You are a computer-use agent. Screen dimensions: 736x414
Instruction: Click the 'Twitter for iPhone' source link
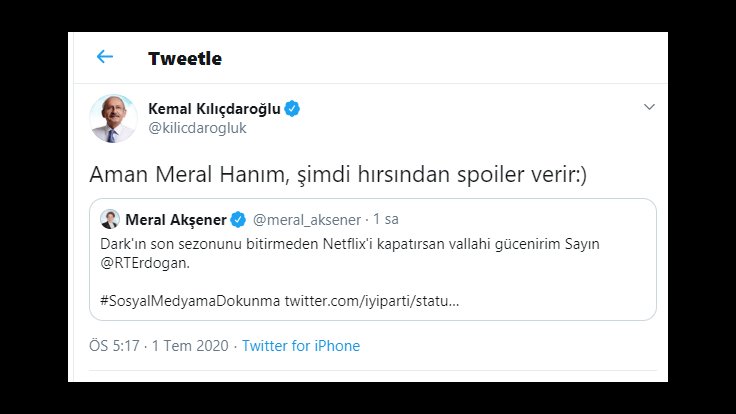pyautogui.click(x=301, y=346)
